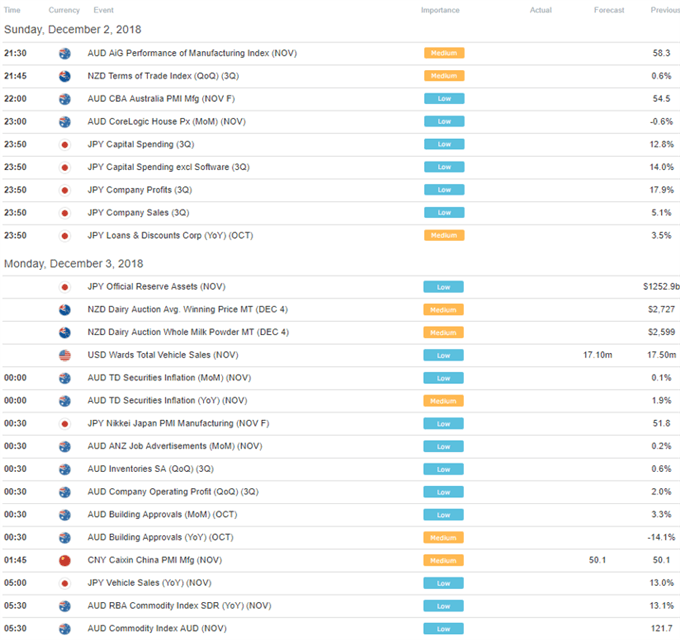Click the Forecast column header

click(609, 10)
